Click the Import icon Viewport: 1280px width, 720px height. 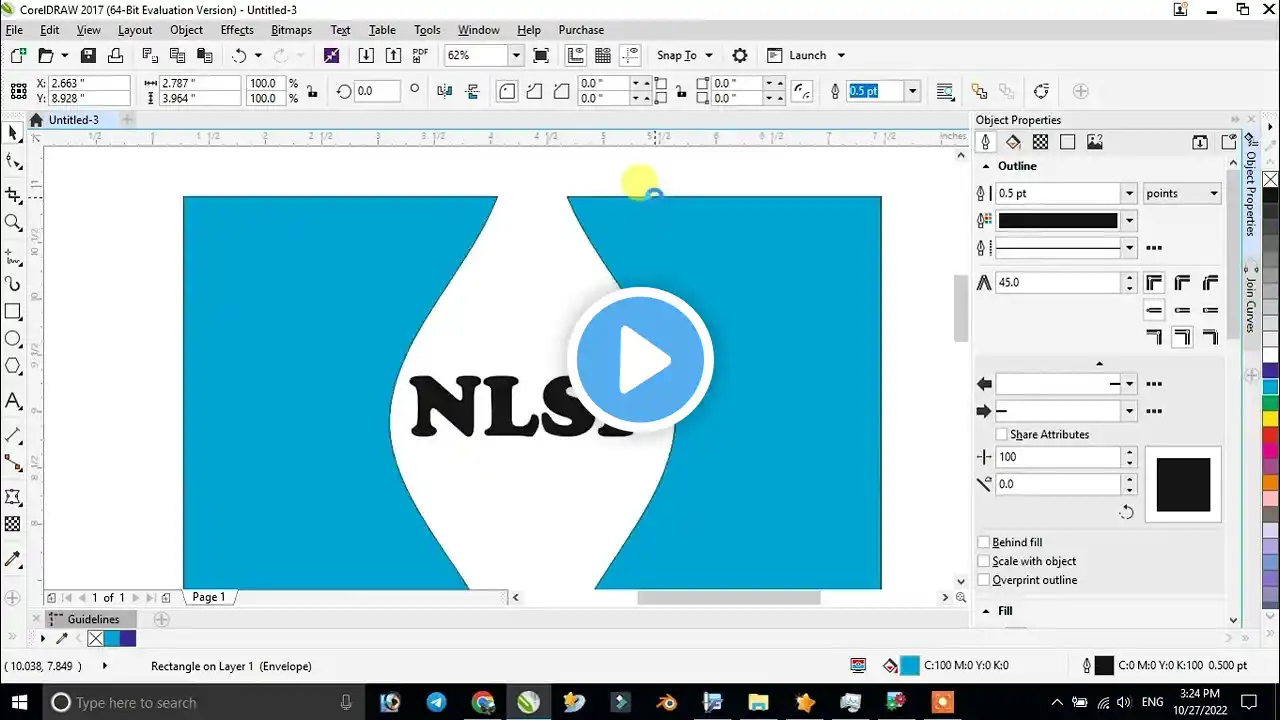tap(366, 56)
